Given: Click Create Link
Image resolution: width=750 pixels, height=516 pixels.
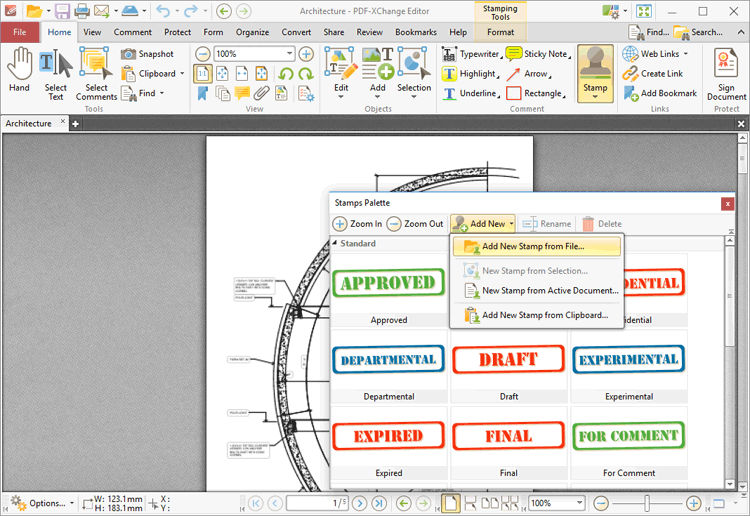Looking at the screenshot, I should tap(652, 74).
